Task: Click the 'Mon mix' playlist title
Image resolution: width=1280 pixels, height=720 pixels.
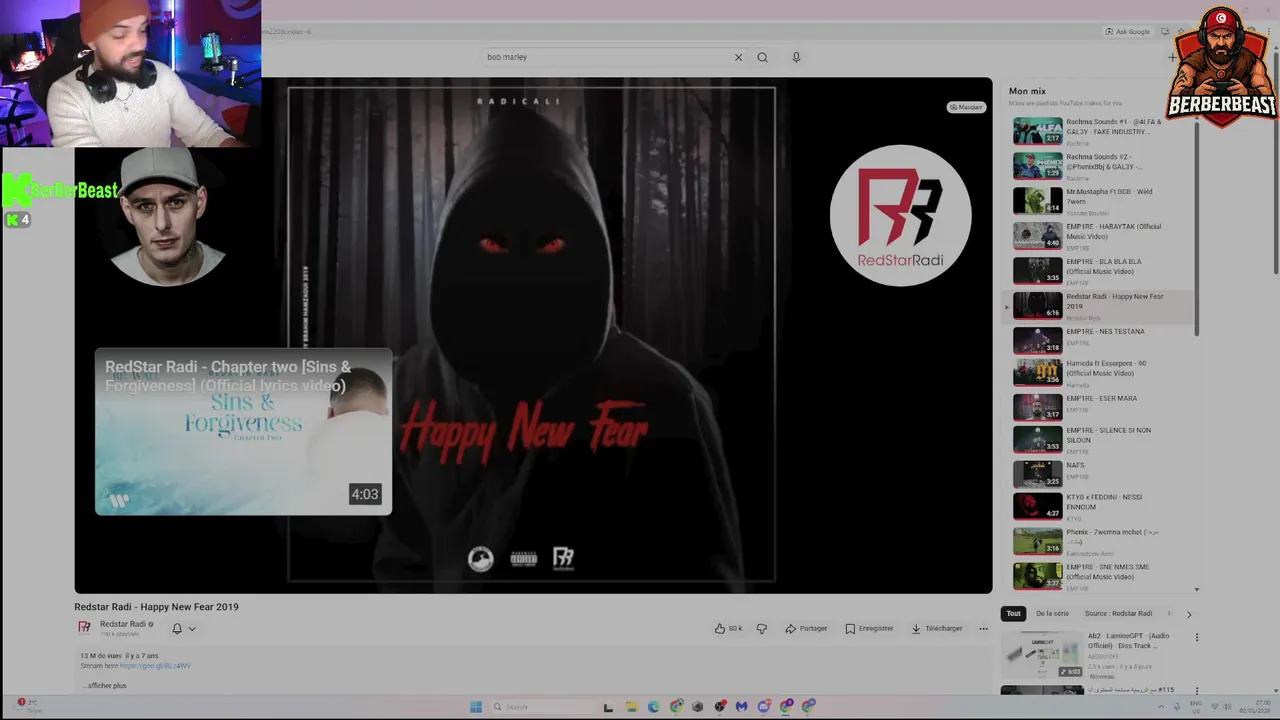Action: [1027, 91]
